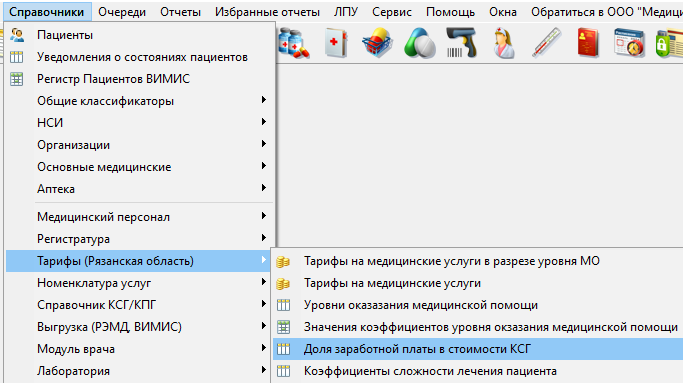Click the medical book with red cross icon
The height and width of the screenshot is (383, 683).
pos(336,43)
